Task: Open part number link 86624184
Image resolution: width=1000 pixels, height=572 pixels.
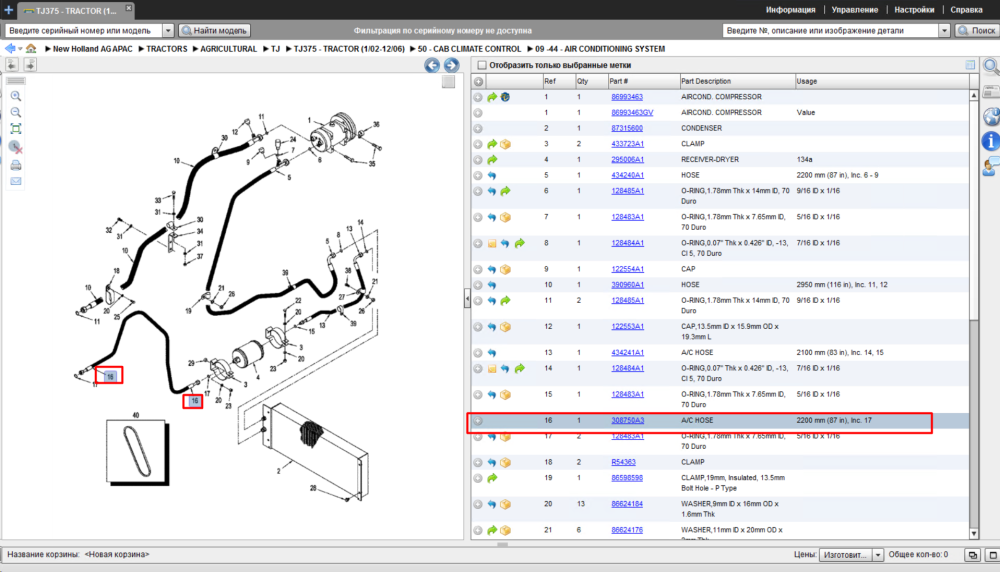Action: point(627,504)
